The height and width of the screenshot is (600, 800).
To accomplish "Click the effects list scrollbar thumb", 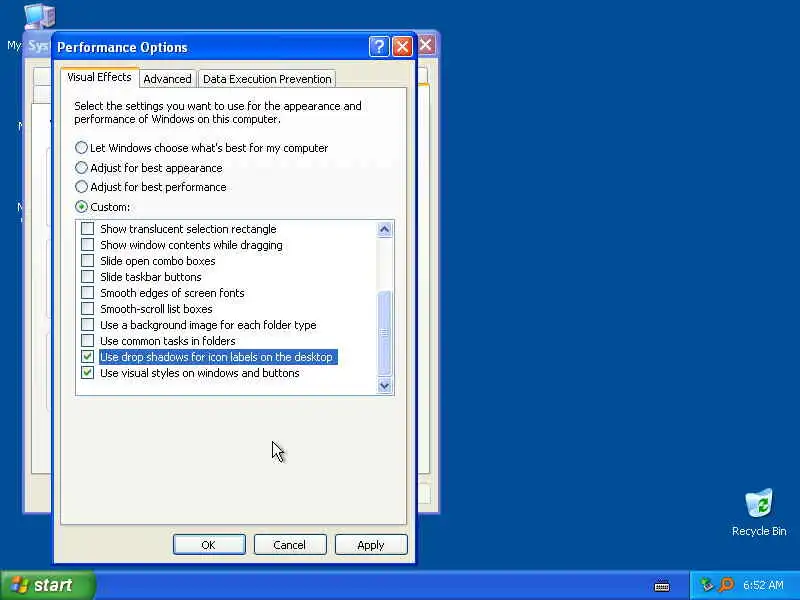I will (x=384, y=333).
